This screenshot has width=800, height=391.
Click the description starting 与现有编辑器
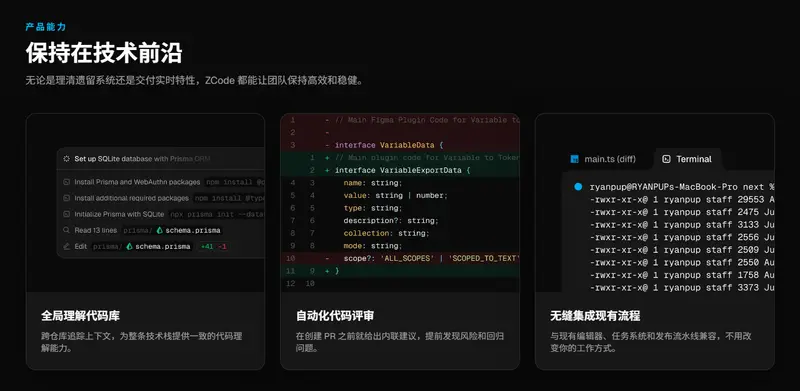(651, 343)
